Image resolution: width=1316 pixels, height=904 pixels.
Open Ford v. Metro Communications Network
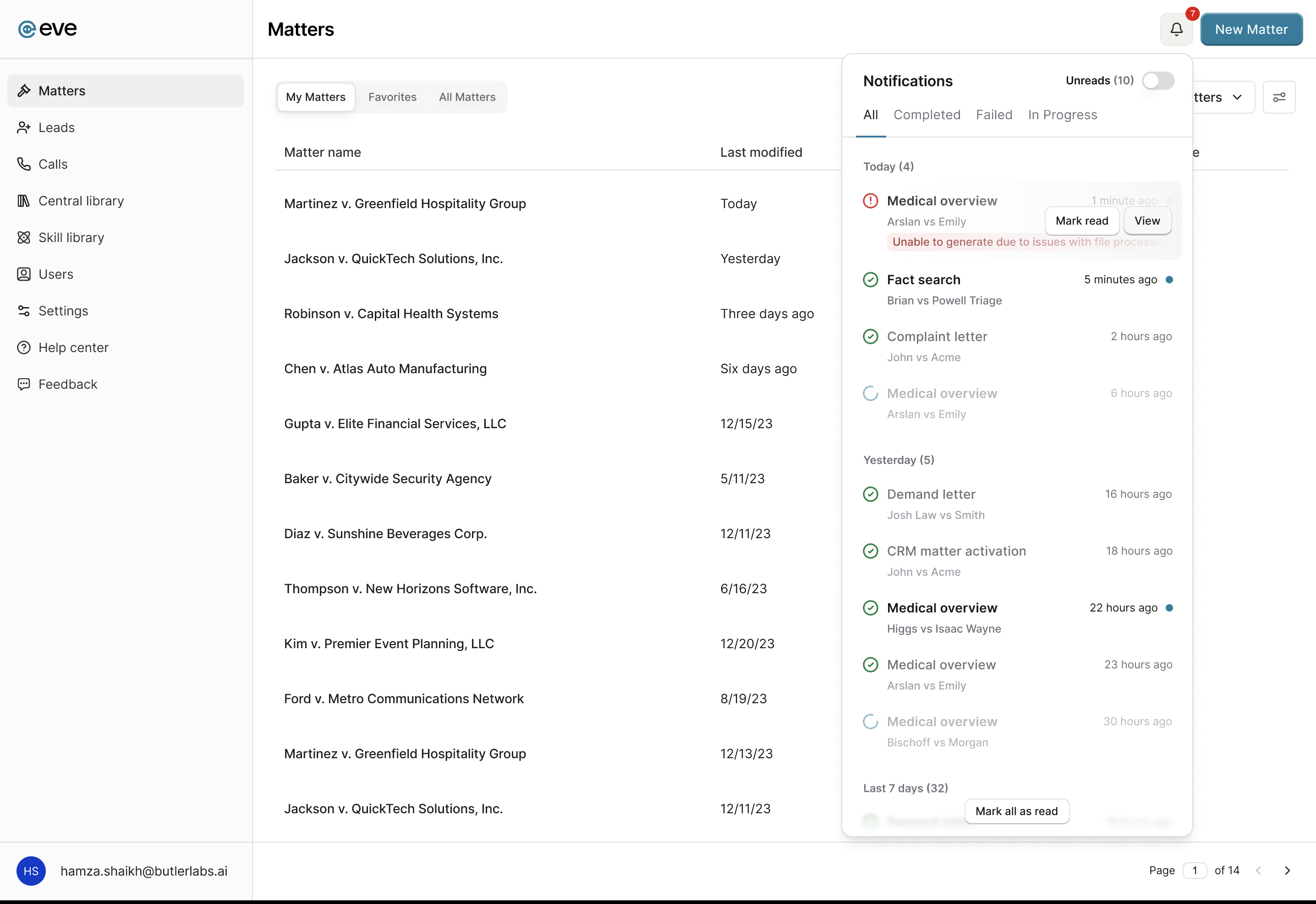404,698
